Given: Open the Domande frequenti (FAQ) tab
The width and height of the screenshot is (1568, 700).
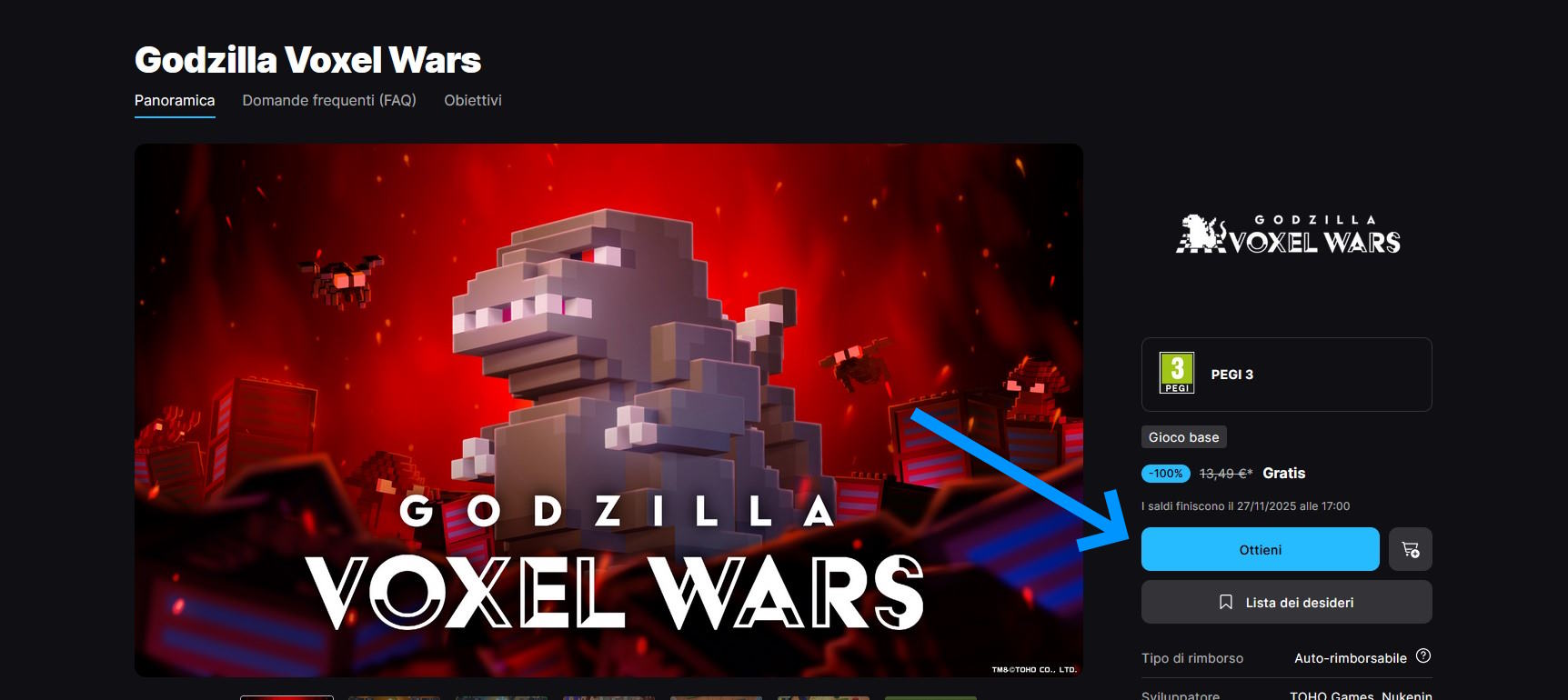Looking at the screenshot, I should [329, 100].
